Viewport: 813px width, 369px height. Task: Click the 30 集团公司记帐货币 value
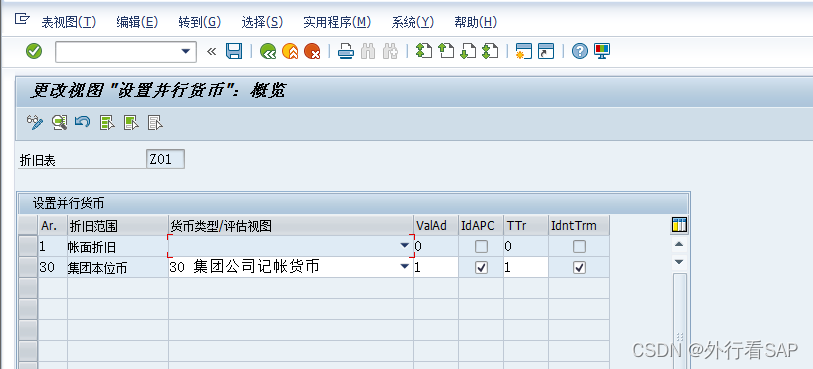[x=244, y=267]
